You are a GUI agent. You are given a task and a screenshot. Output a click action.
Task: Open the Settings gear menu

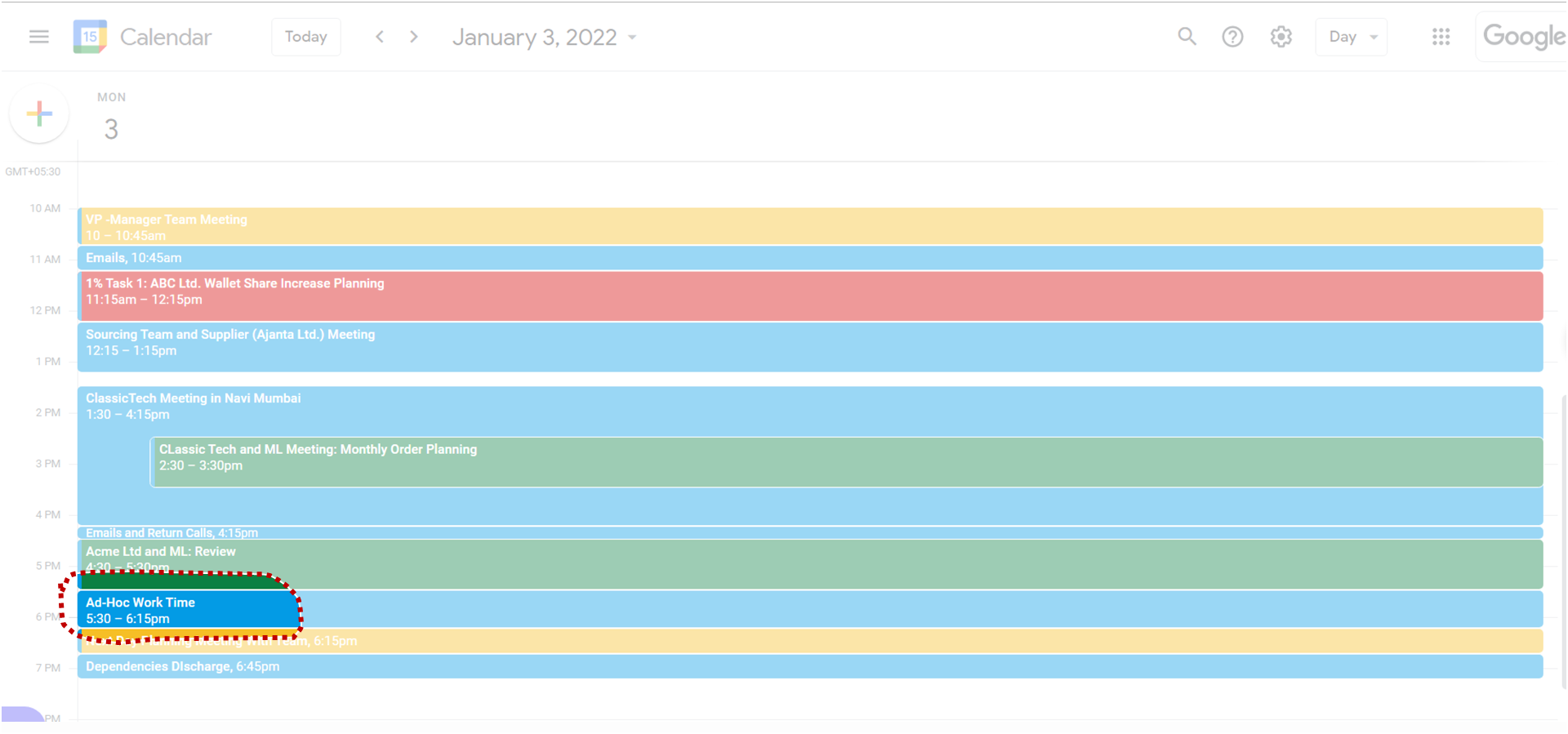coord(1281,37)
